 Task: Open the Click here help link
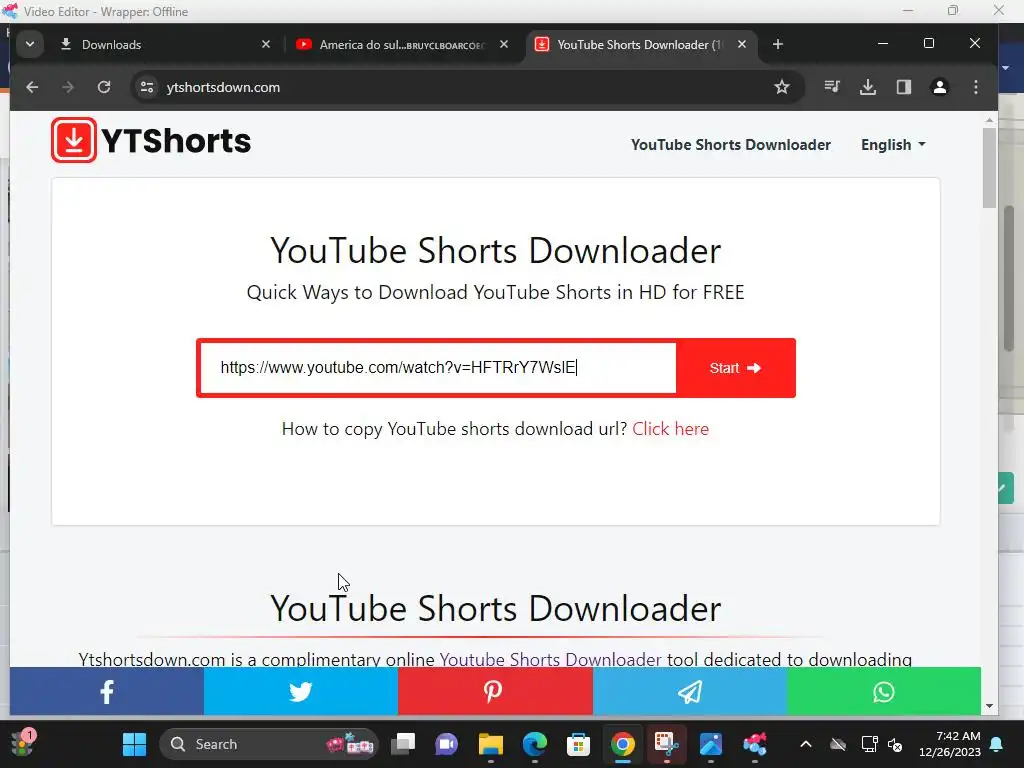pos(670,429)
